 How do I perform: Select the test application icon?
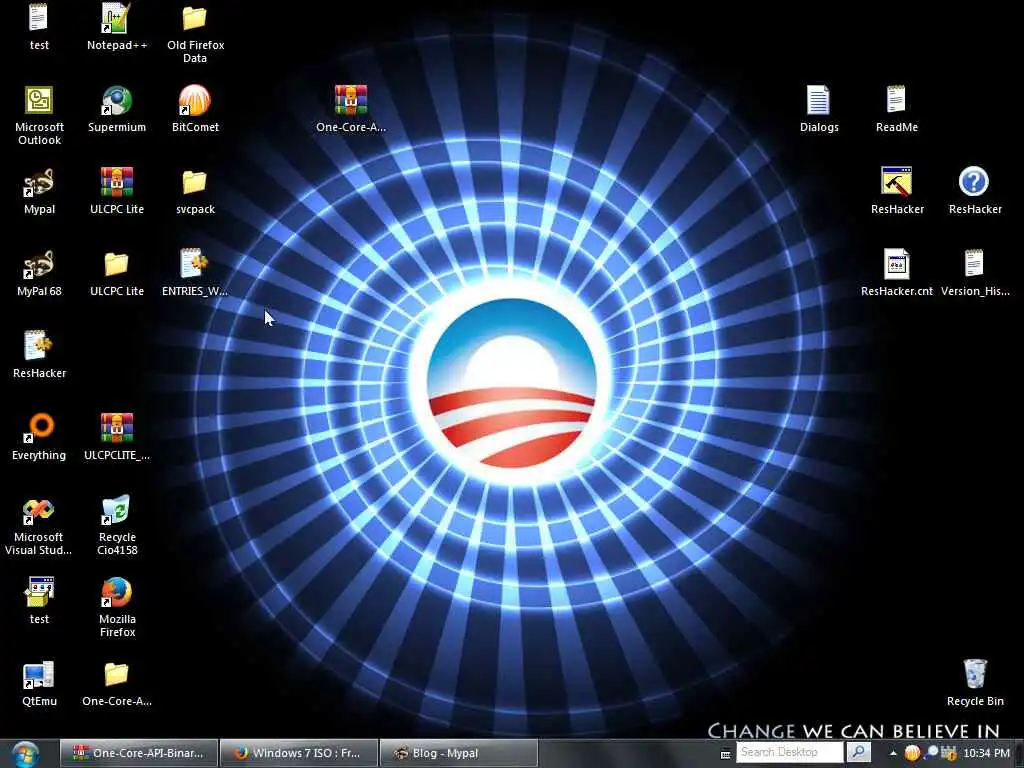[39, 593]
